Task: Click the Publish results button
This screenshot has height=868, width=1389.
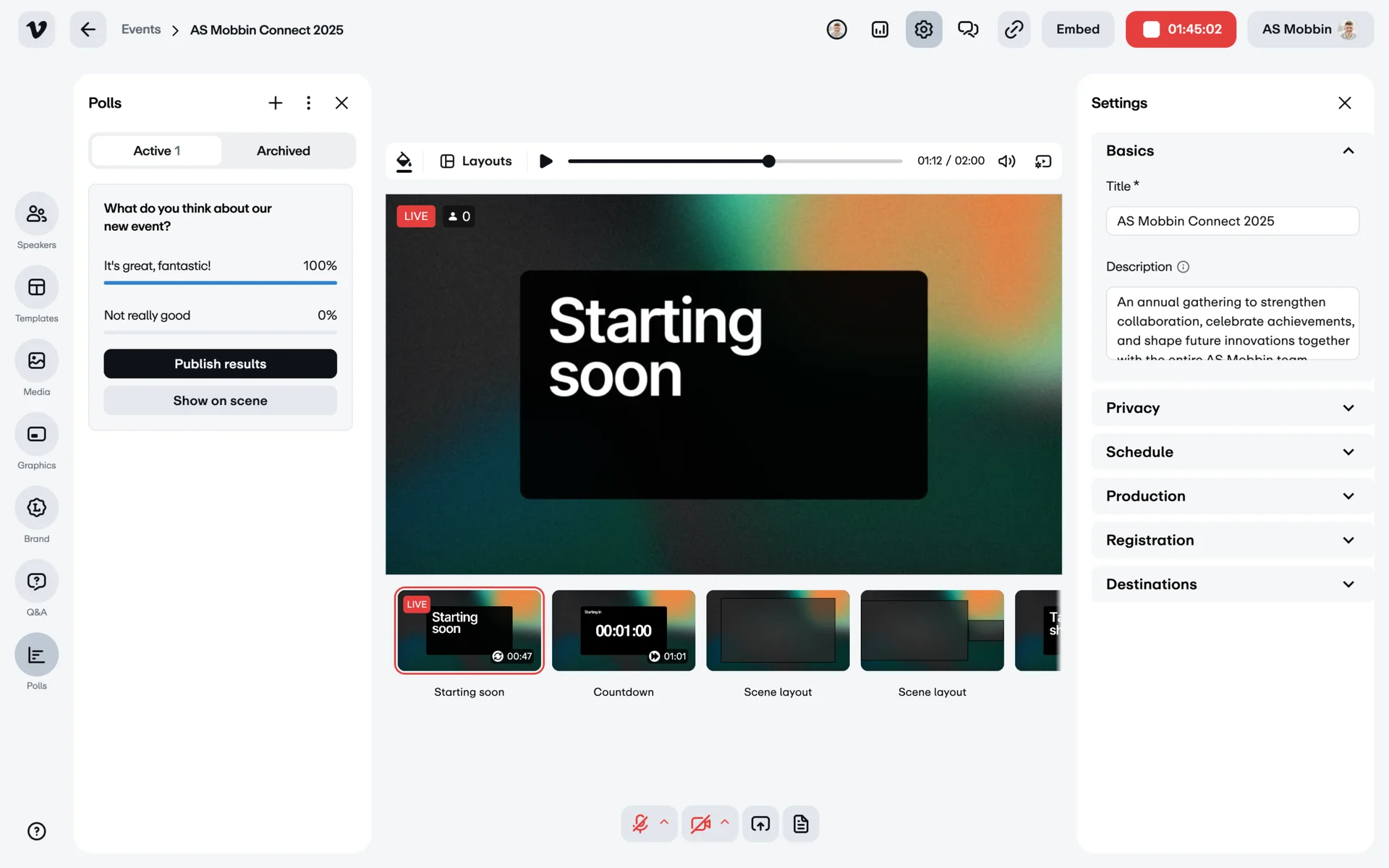Action: [x=220, y=364]
